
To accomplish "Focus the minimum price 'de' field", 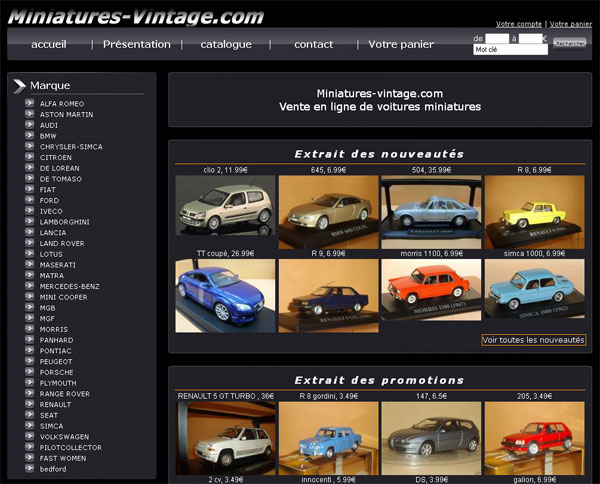I will [x=497, y=38].
